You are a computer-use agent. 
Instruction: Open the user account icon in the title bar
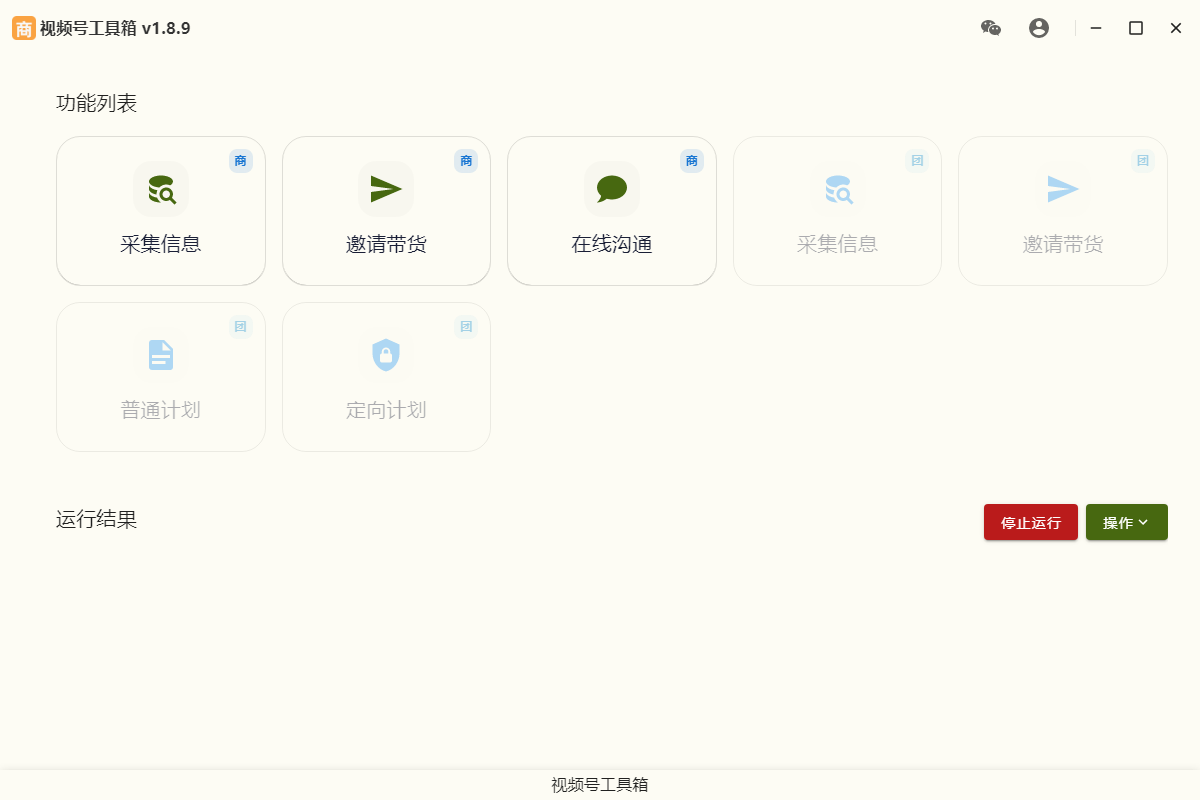point(1039,28)
